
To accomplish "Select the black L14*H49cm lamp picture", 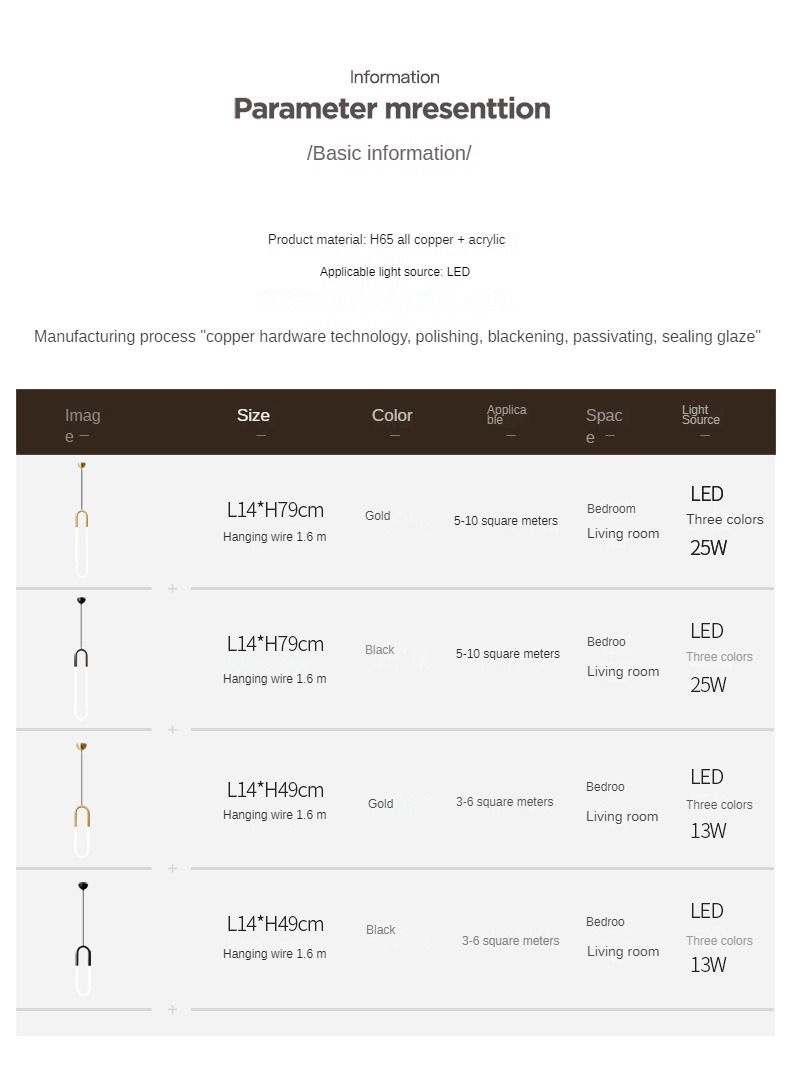I will [x=82, y=938].
